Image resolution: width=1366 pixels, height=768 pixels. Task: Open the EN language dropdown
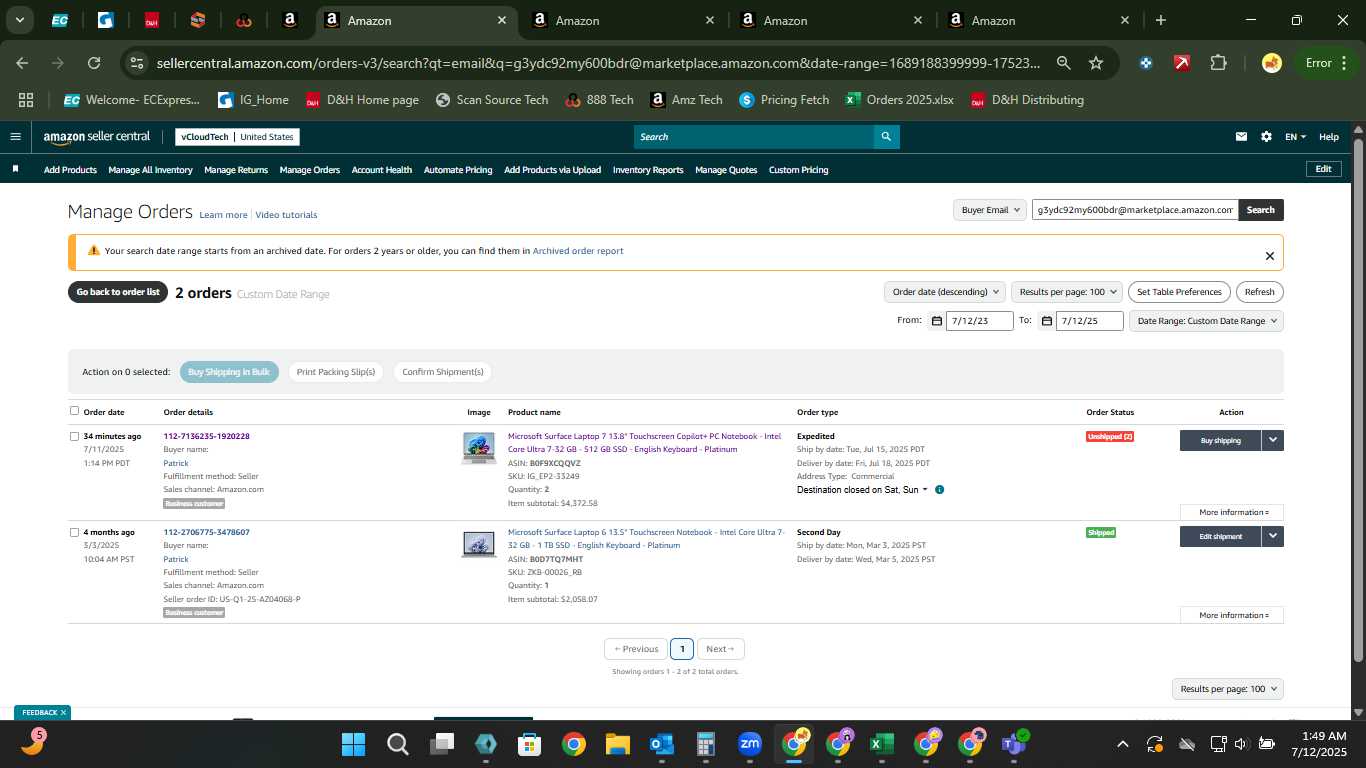pyautogui.click(x=1295, y=137)
